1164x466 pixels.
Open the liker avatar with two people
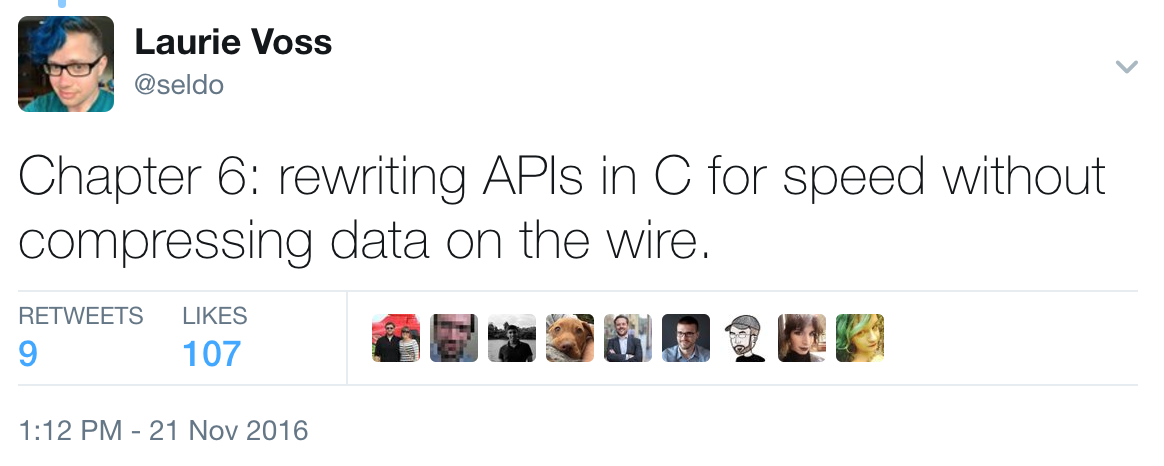click(396, 338)
